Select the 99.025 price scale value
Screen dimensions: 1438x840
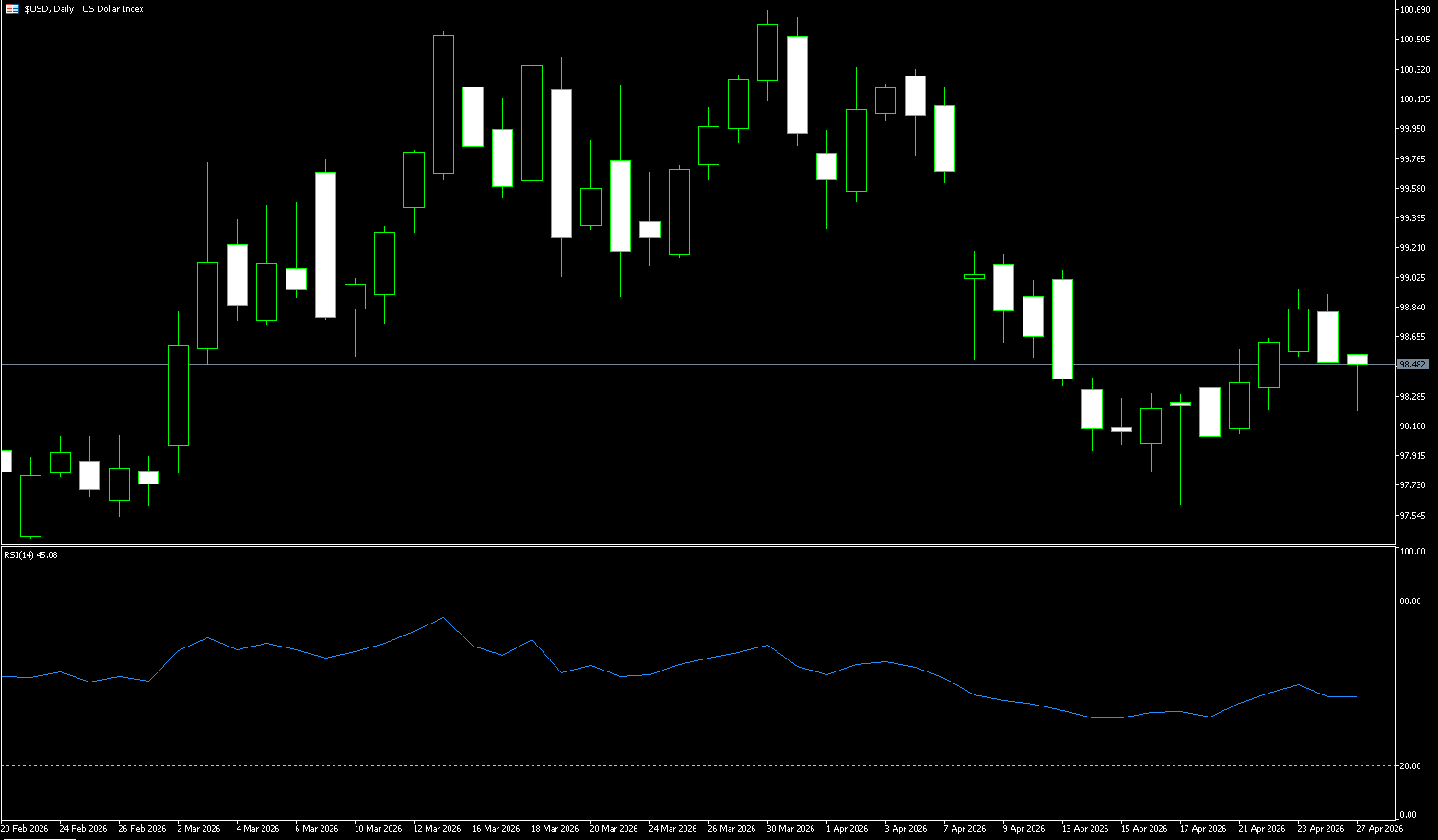1412,277
